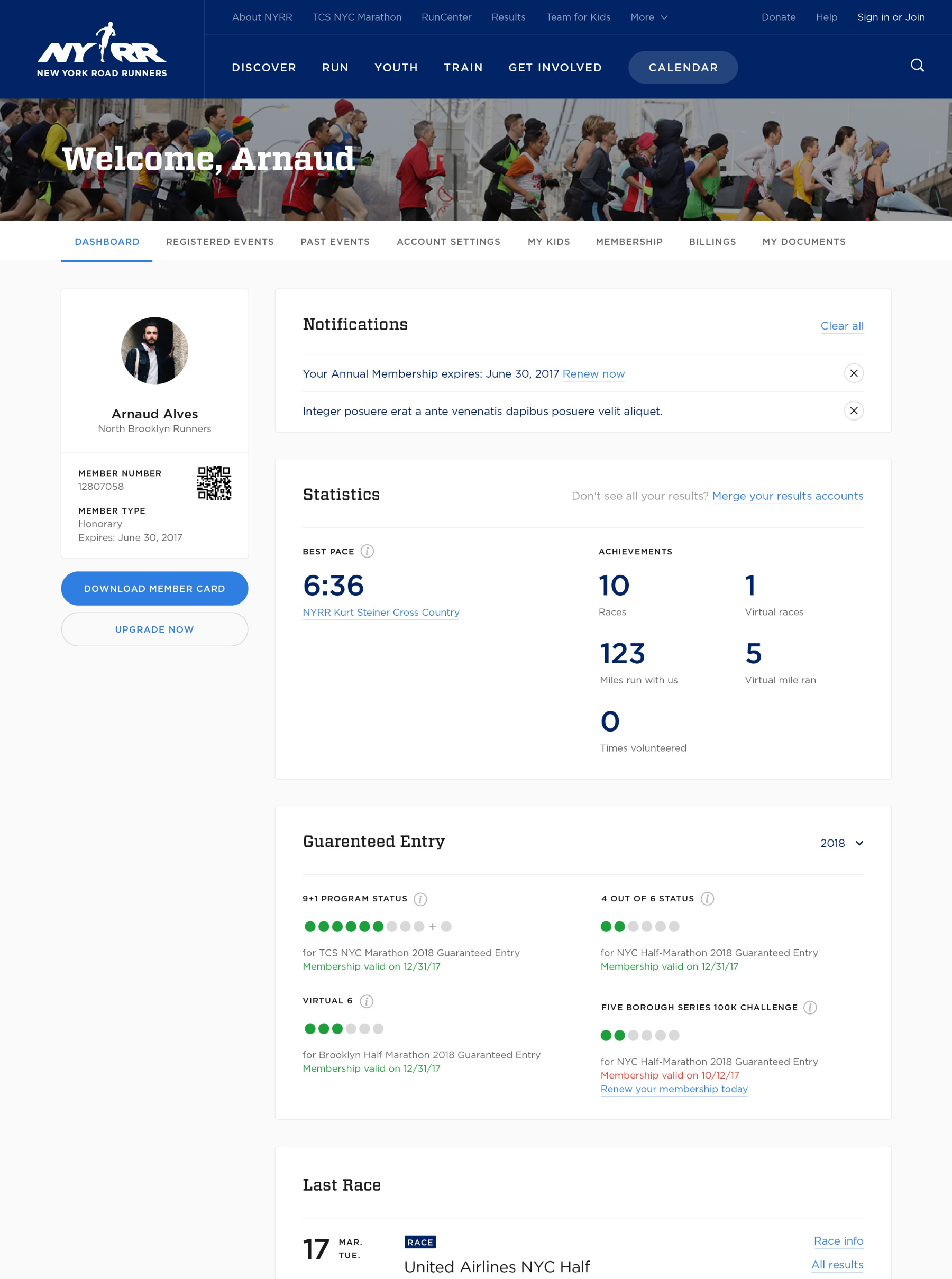Click Renew your membership today link
Viewport: 952px width, 1279px height.
[x=674, y=1089]
